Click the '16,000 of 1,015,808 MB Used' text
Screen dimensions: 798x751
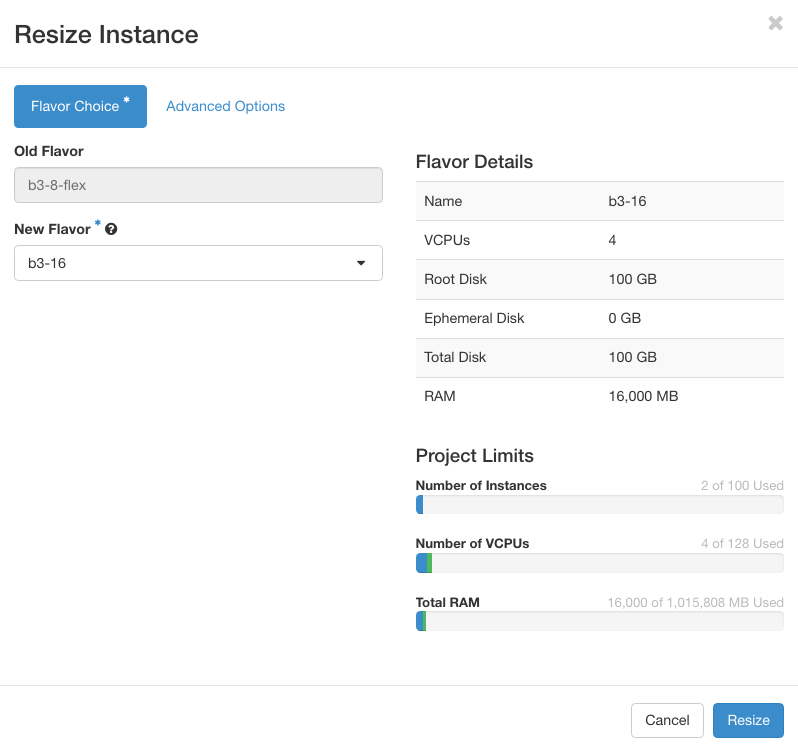pos(695,602)
